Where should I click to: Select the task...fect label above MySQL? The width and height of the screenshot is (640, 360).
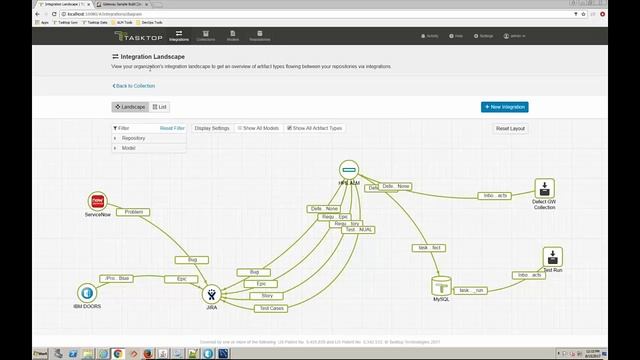pos(429,248)
